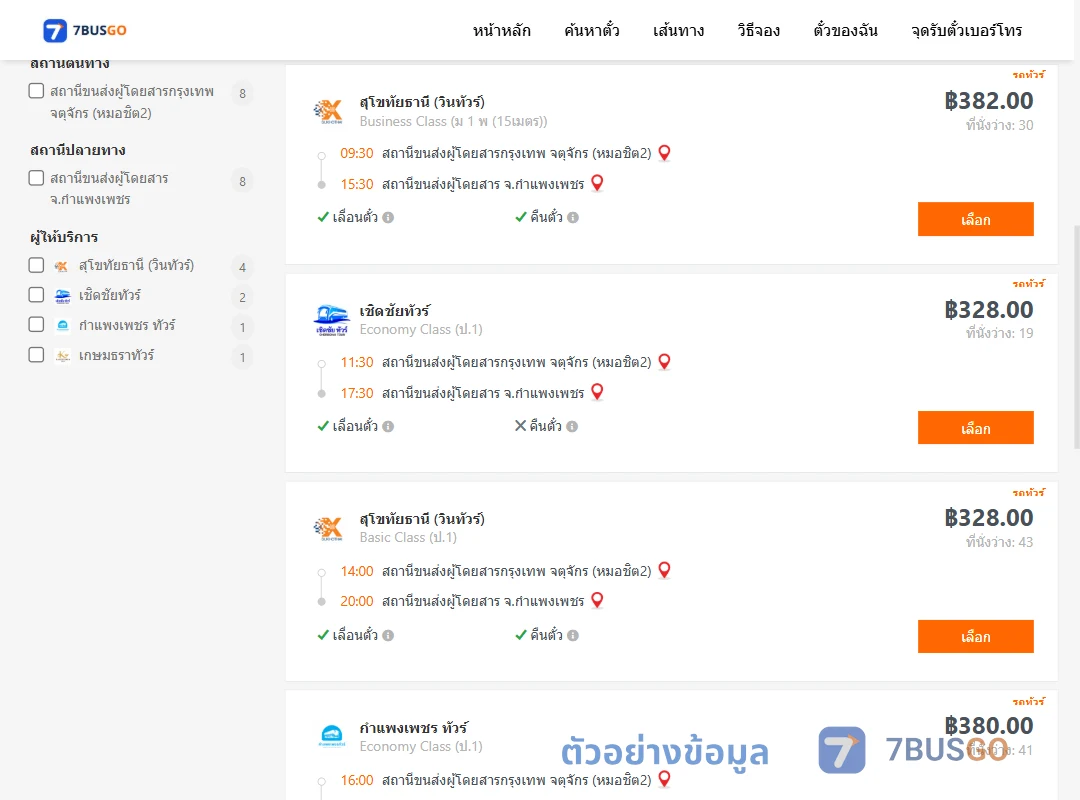Click operator logo on 09:30 Business Class trip
1080x800 pixels.
tap(329, 111)
